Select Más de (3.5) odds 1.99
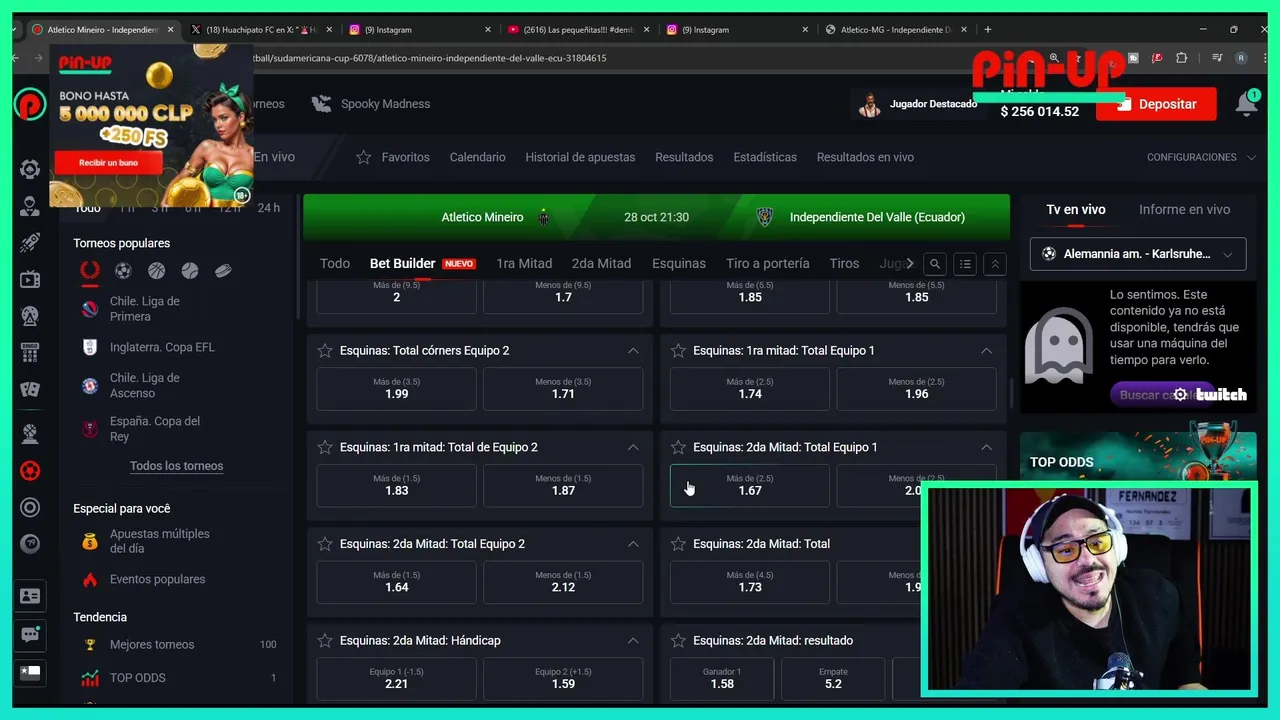The image size is (1280, 720). click(x=397, y=388)
